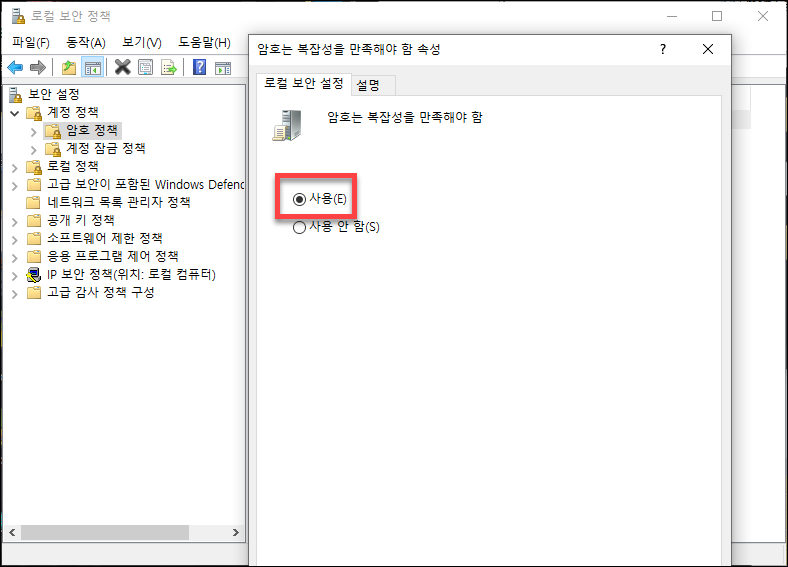This screenshot has width=788, height=567.
Task: Expand the 공개 키 정책 node
Action: pyautogui.click(x=15, y=222)
